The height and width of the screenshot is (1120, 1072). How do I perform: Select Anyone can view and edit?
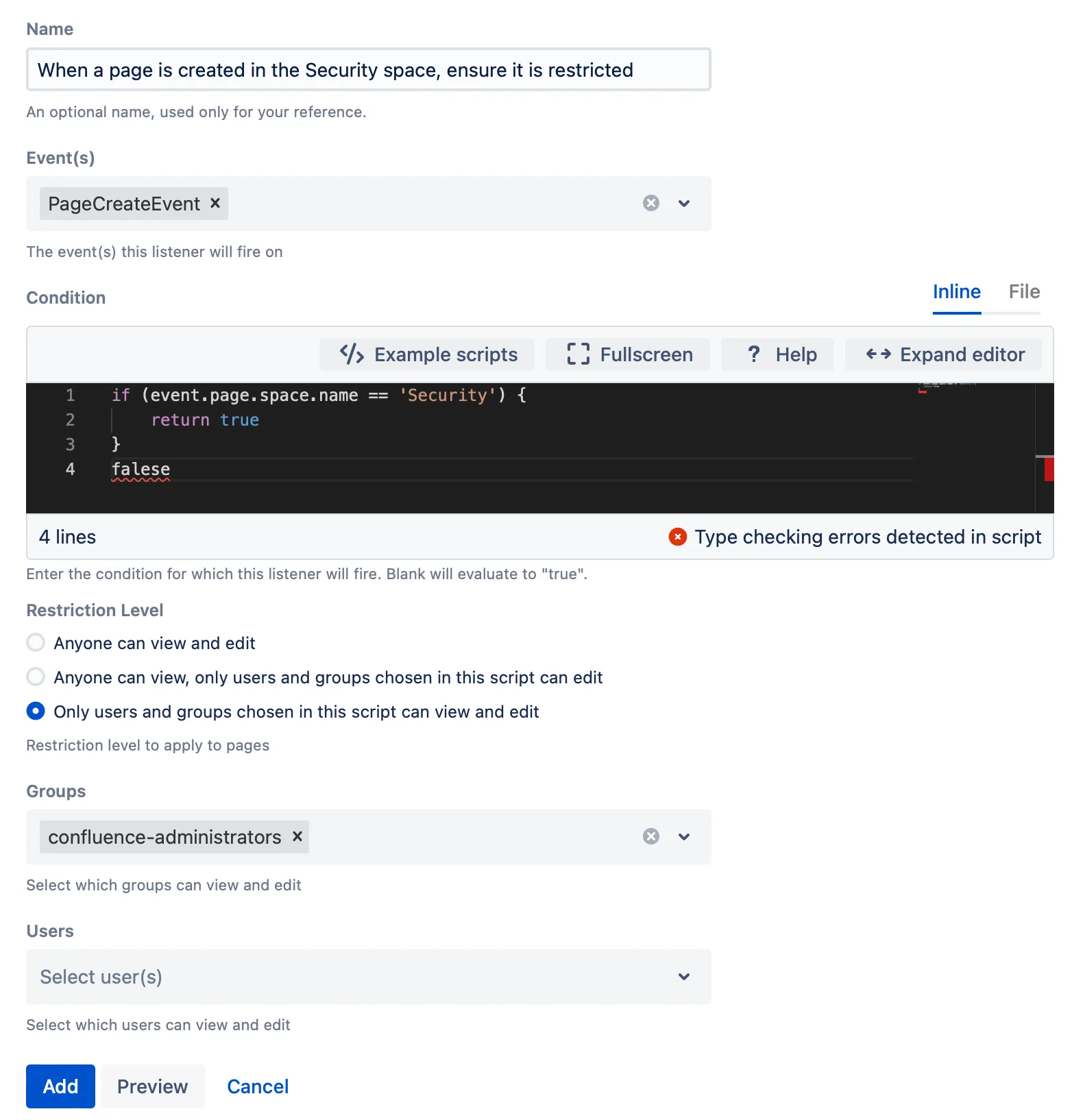[x=36, y=643]
